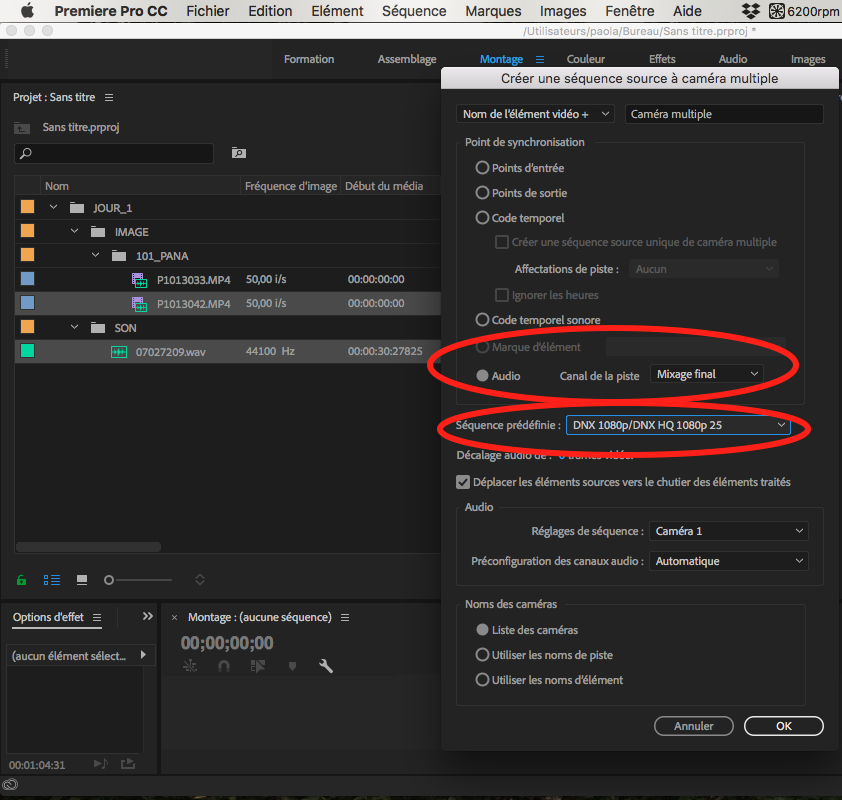The width and height of the screenshot is (842, 800).
Task: Uncheck Déplacer les éléments sources checkbox
Action: (x=462, y=482)
